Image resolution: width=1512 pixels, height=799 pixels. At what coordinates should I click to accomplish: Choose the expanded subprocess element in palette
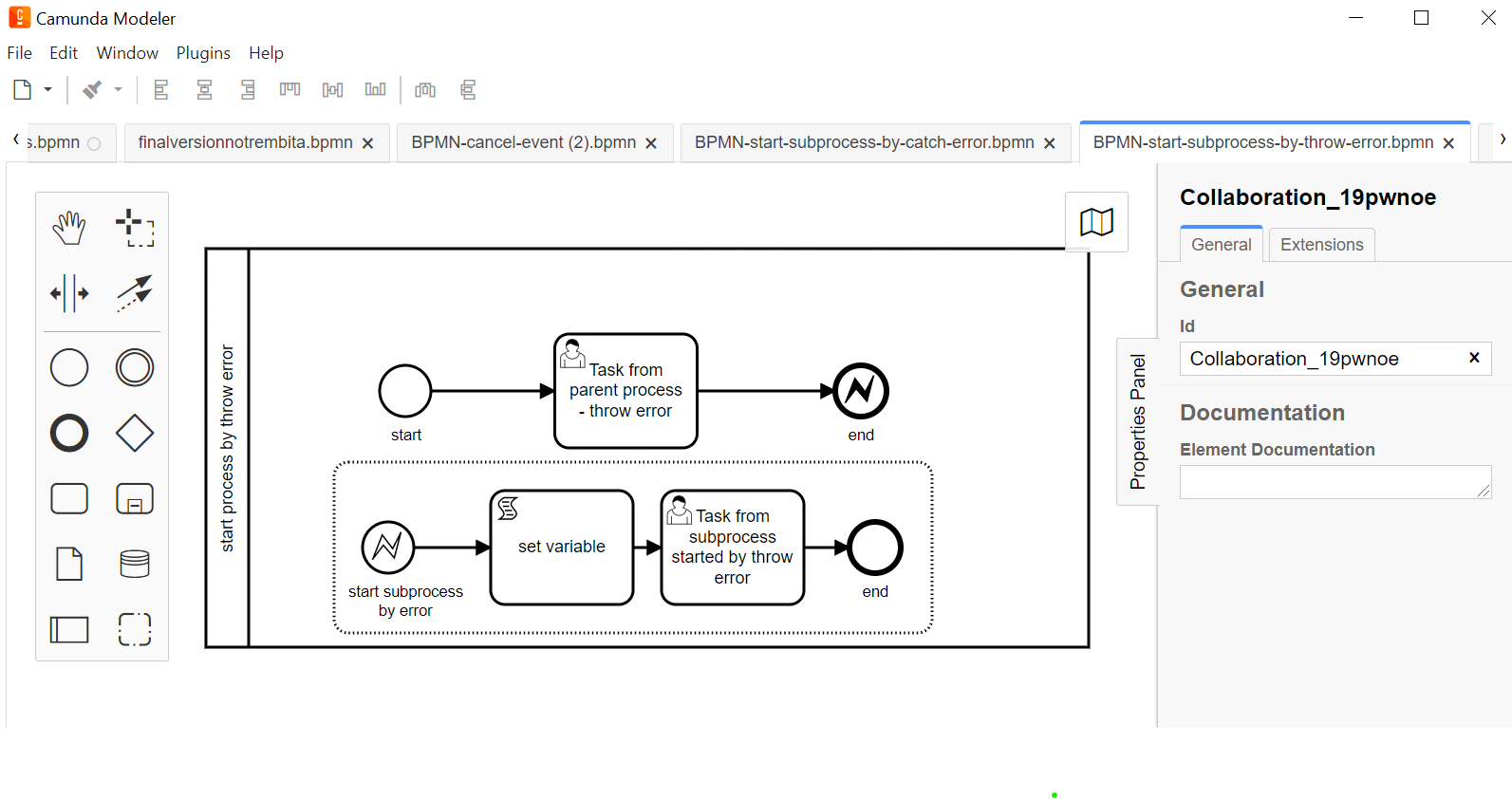[135, 498]
